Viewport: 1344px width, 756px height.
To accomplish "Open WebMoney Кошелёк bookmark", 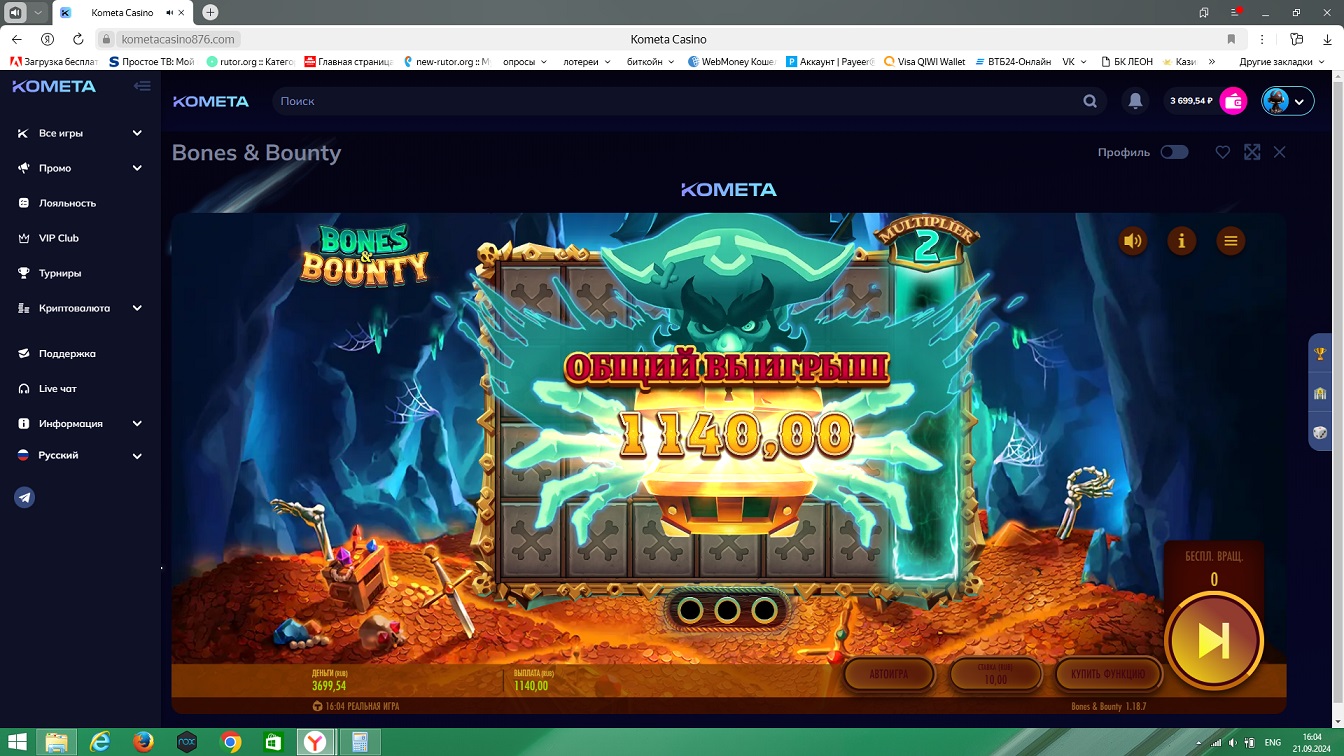I will point(732,61).
